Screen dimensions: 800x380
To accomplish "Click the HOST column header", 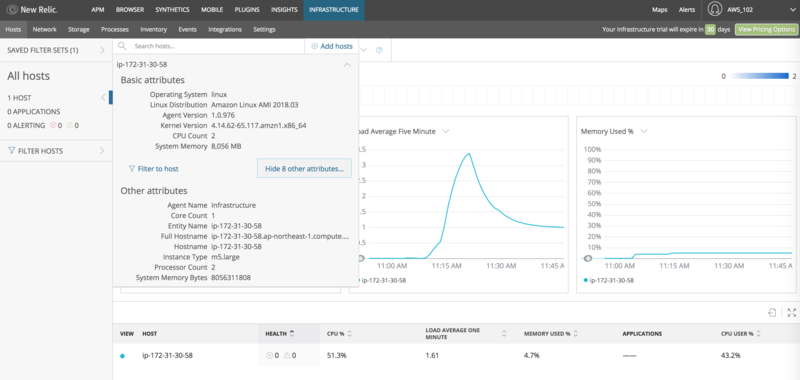I will (x=150, y=334).
